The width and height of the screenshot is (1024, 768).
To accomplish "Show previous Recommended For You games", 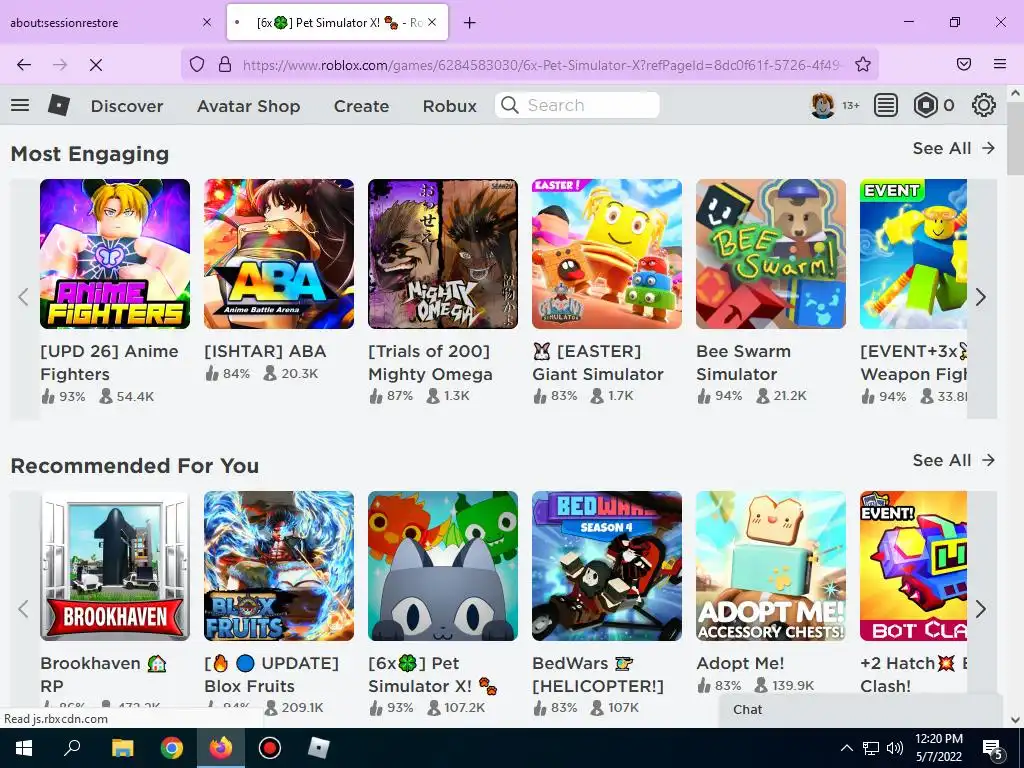I will click(24, 609).
